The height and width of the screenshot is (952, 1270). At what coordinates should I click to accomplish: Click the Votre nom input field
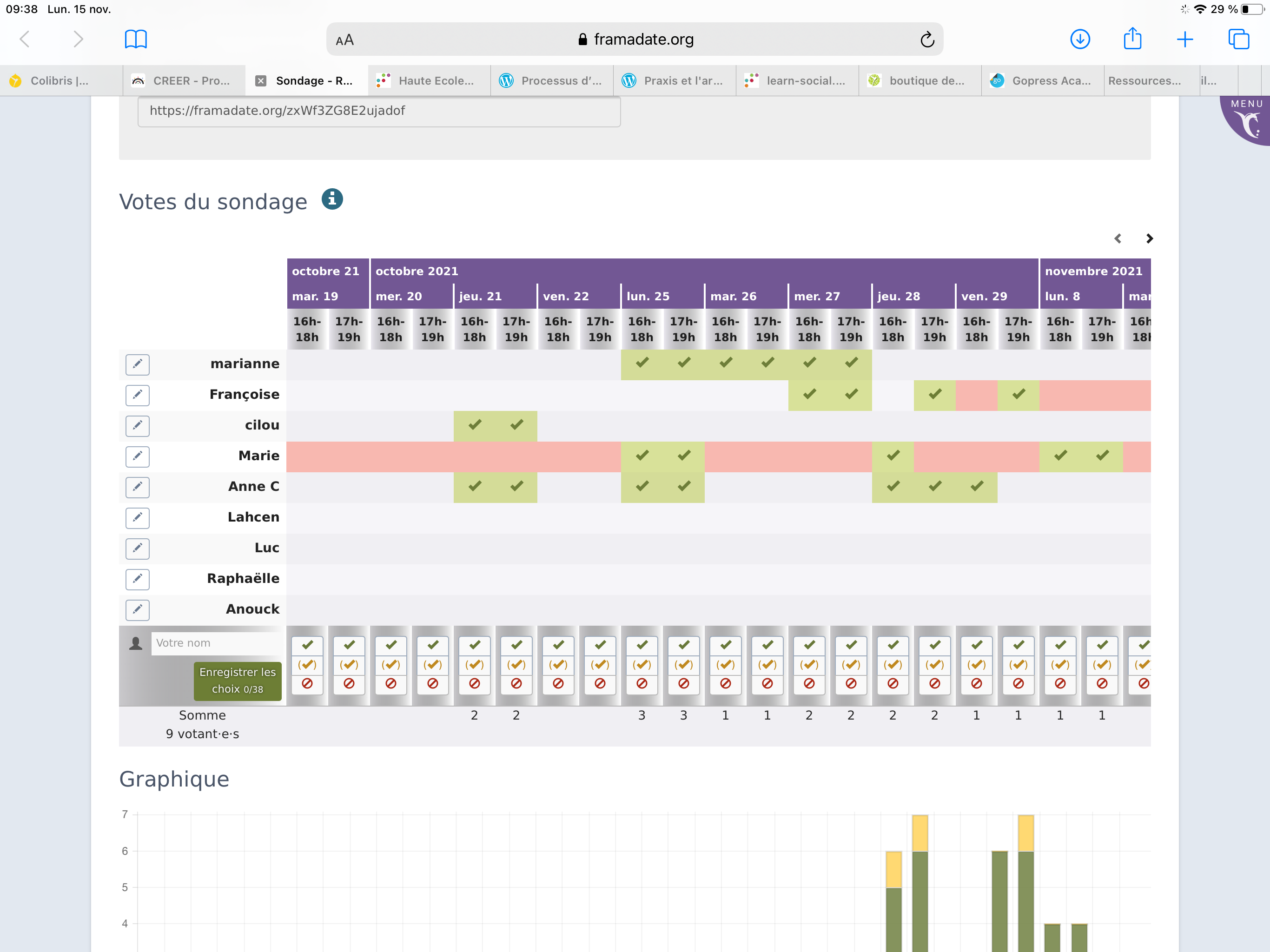217,643
